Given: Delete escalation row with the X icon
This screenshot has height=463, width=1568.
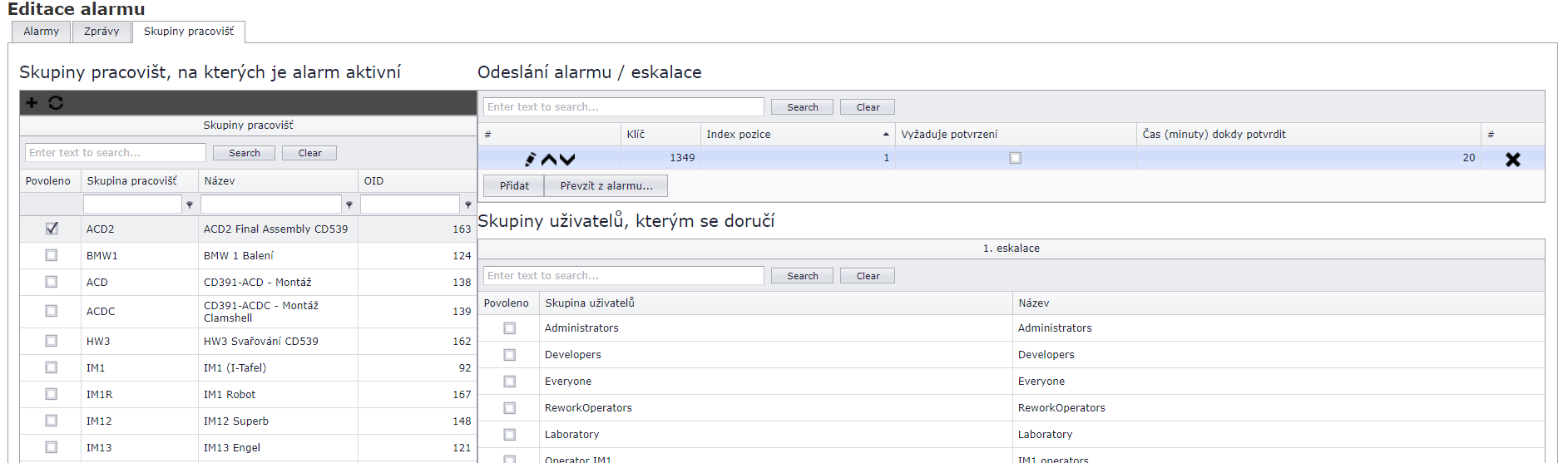Looking at the screenshot, I should pyautogui.click(x=1512, y=159).
